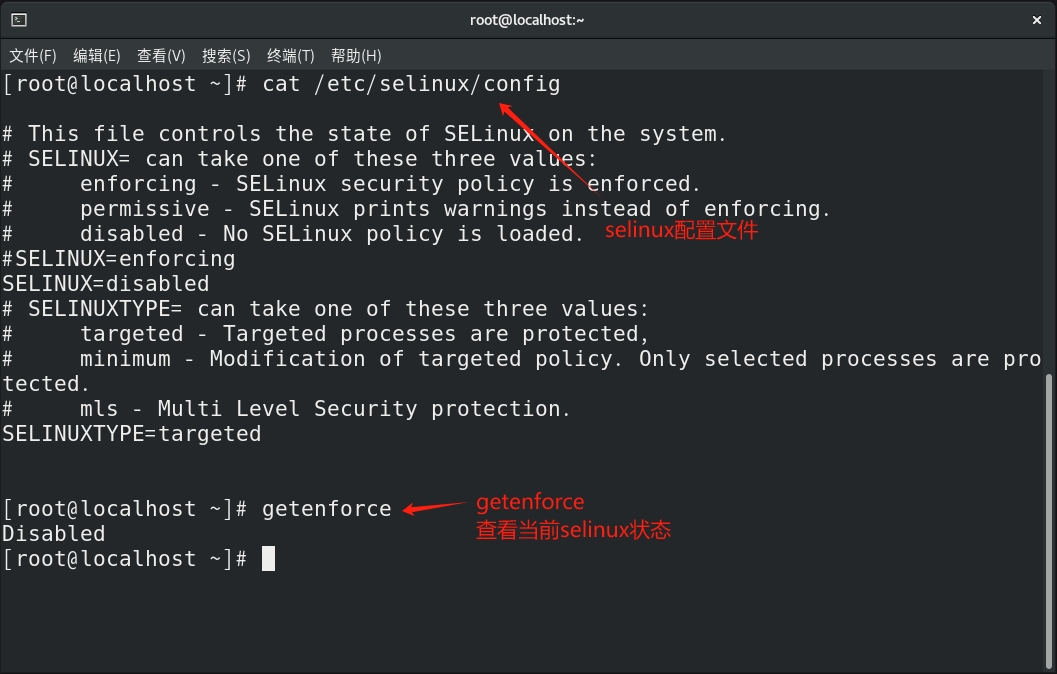Open the 搜索(S) menu

coord(226,56)
